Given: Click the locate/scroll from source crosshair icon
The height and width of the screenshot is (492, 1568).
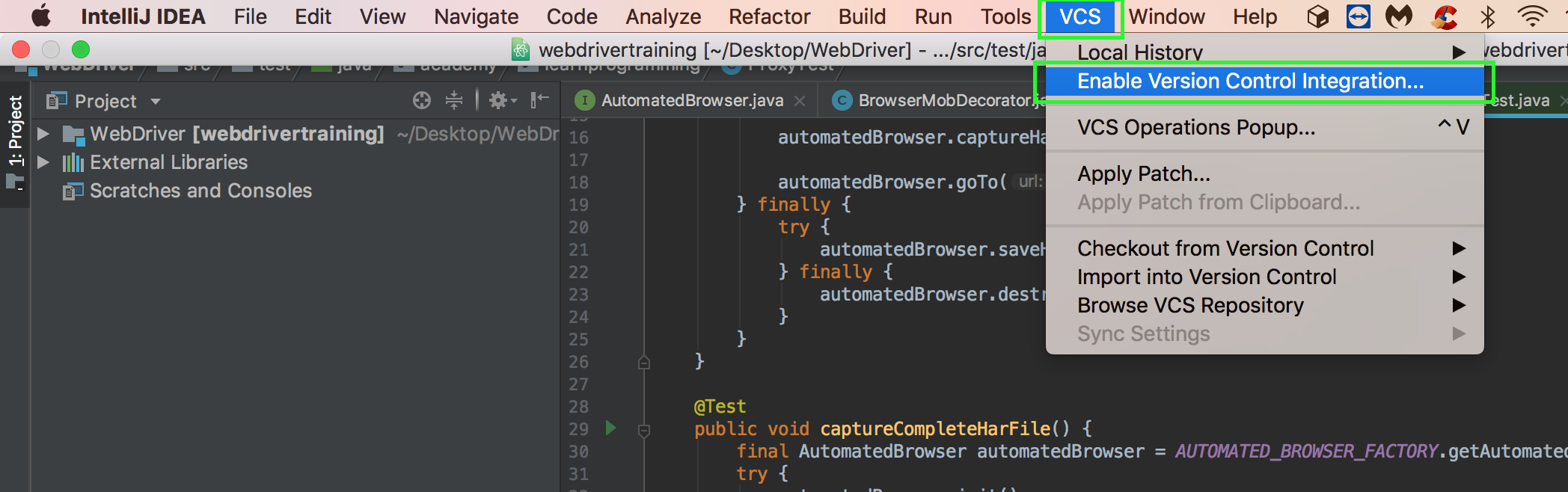Looking at the screenshot, I should 422,100.
